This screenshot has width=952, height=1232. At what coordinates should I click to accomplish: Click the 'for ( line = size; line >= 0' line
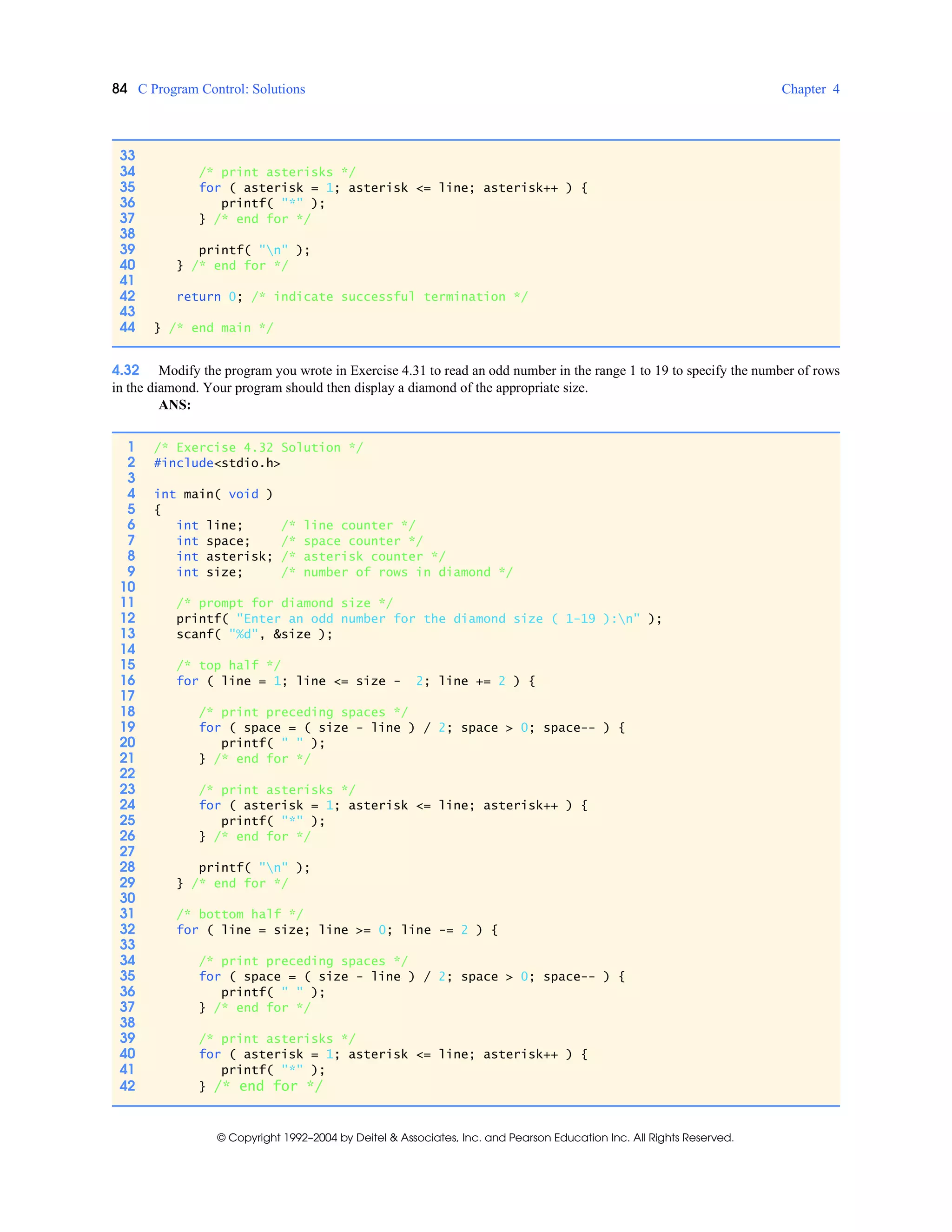pos(337,930)
